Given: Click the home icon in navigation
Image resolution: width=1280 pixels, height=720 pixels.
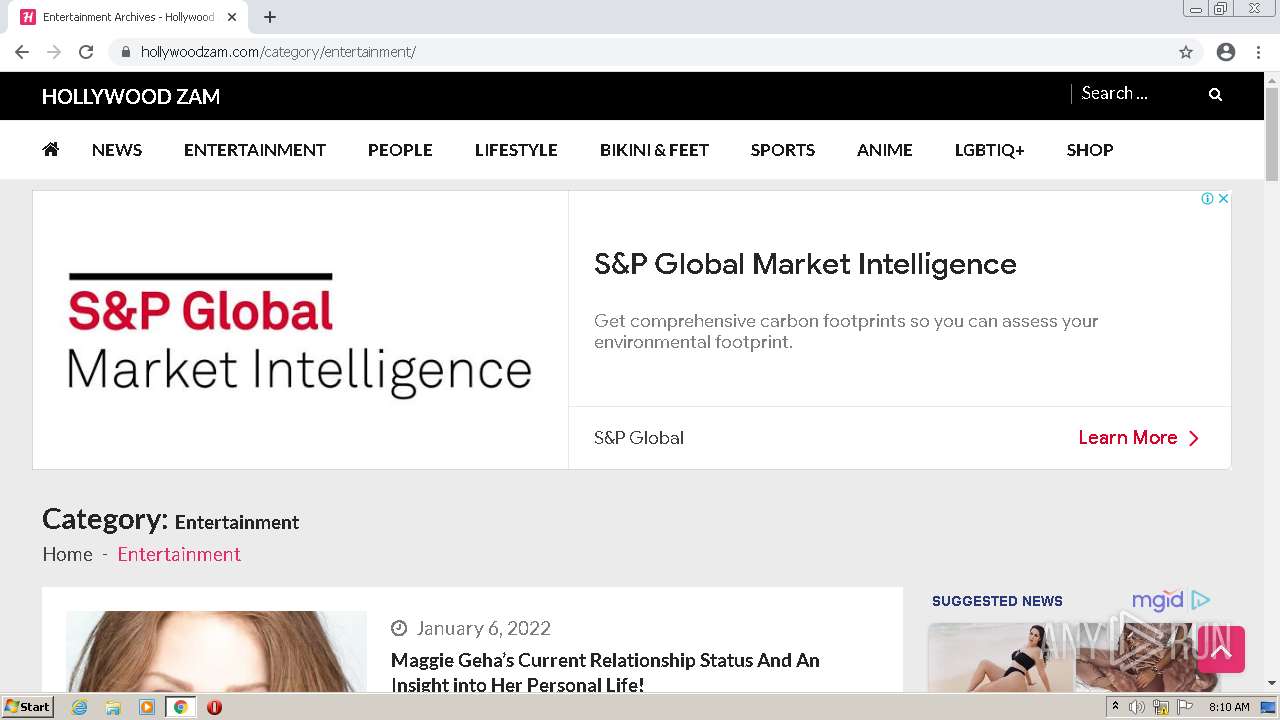Looking at the screenshot, I should tap(51, 149).
